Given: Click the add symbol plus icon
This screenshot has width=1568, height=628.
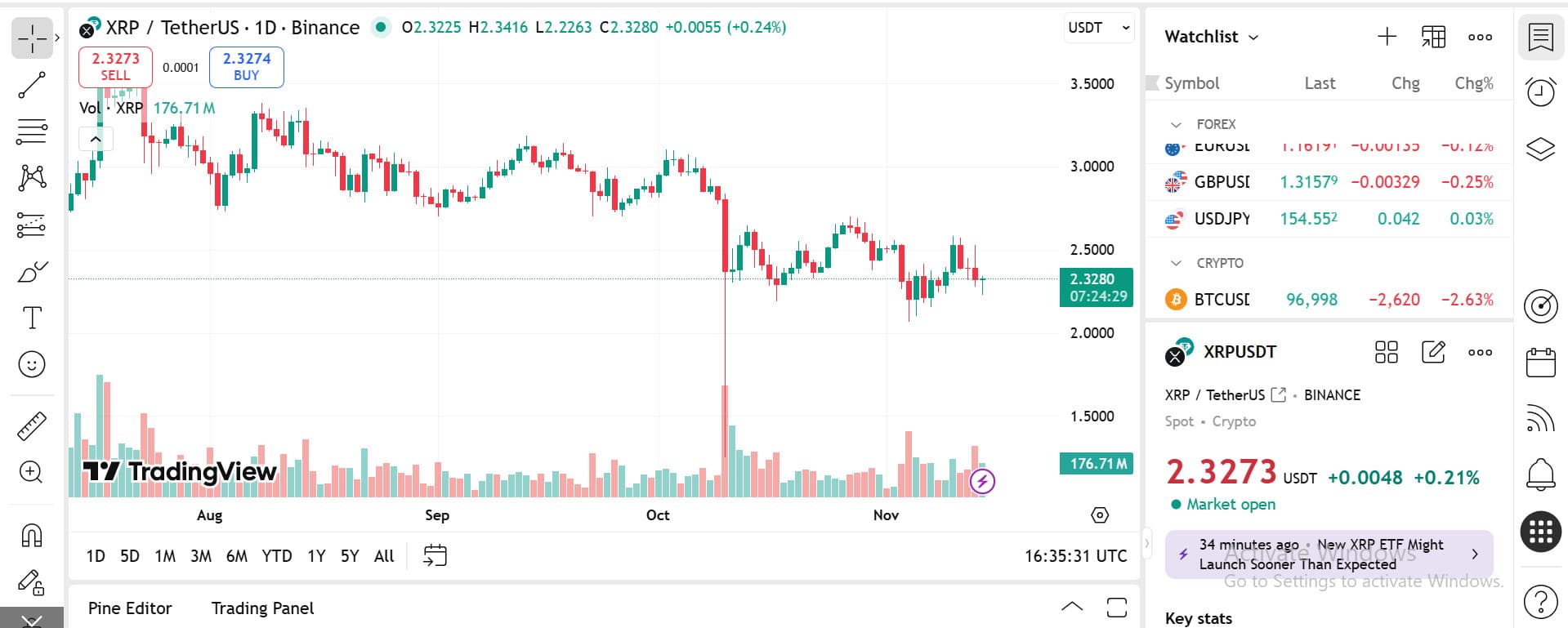Looking at the screenshot, I should point(1387,37).
